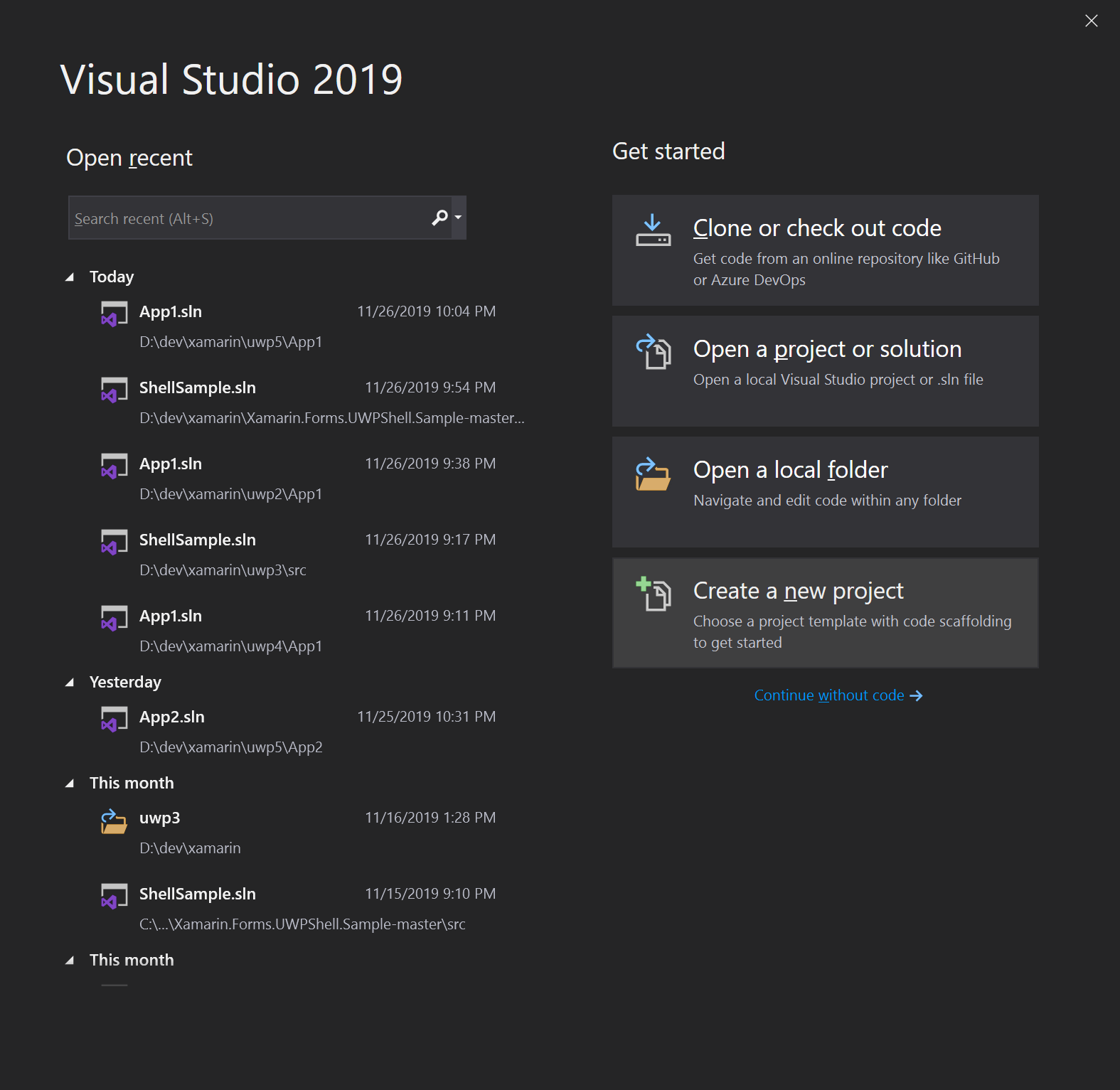The image size is (1120, 1090).
Task: Click the Open a project or solution icon
Action: pyautogui.click(x=654, y=352)
